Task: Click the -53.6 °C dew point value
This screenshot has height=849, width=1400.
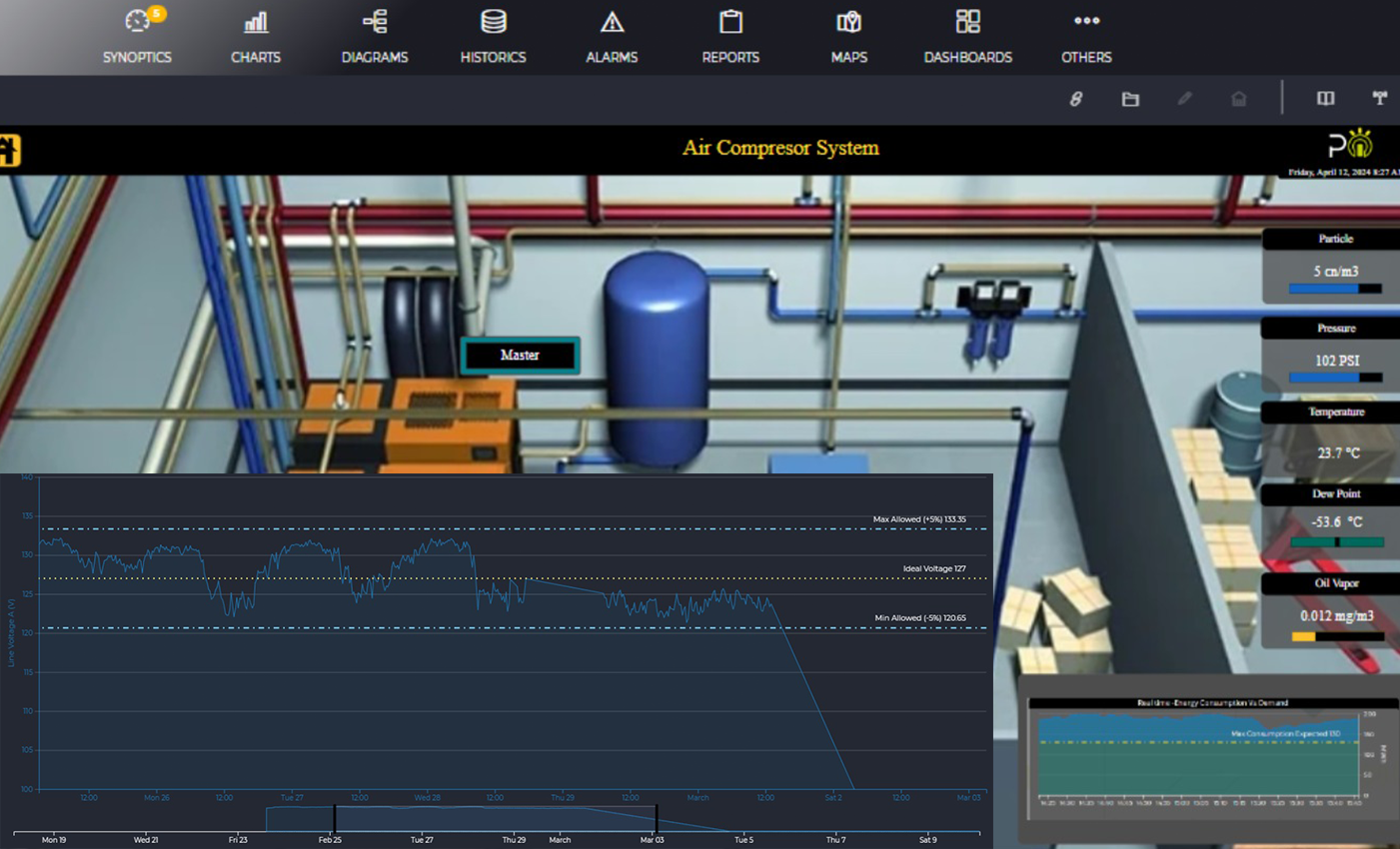Action: [1337, 521]
